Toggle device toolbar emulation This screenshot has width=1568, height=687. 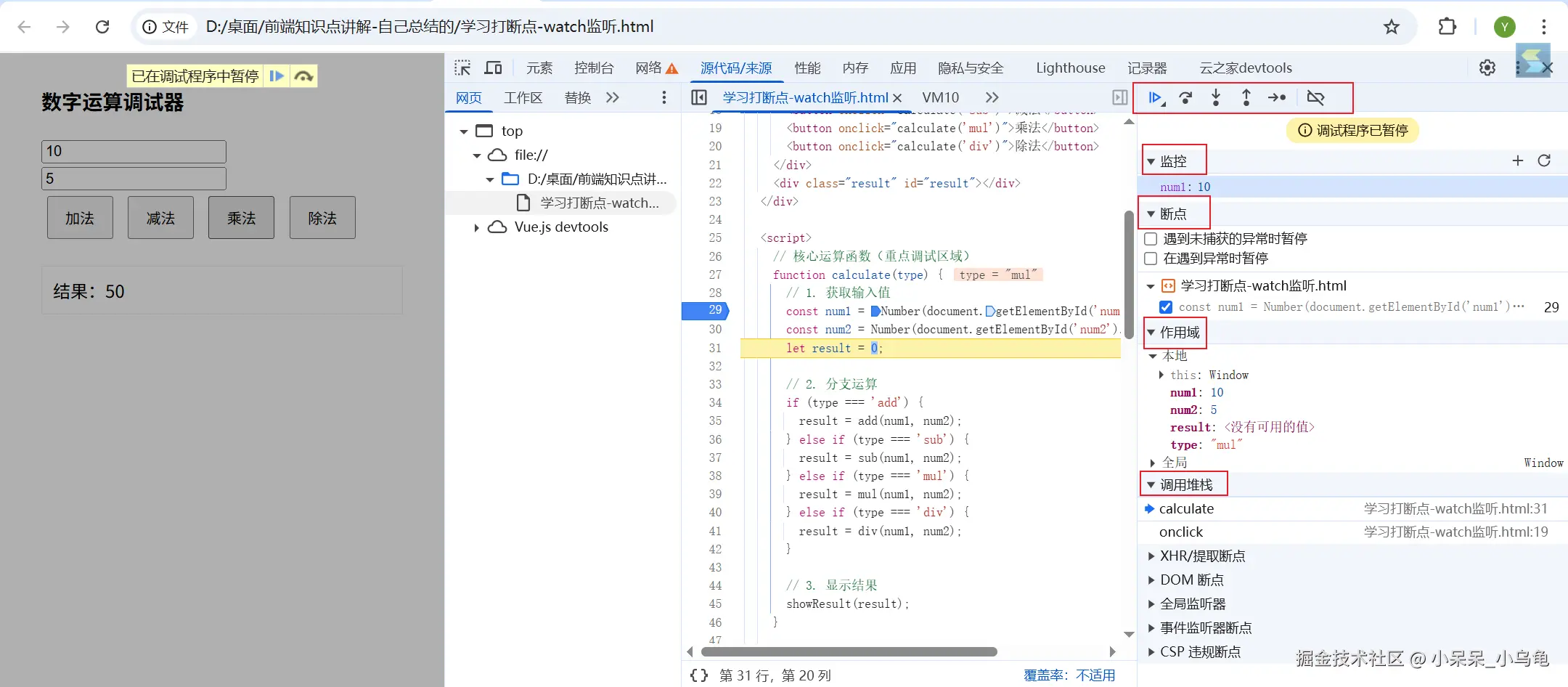point(494,68)
